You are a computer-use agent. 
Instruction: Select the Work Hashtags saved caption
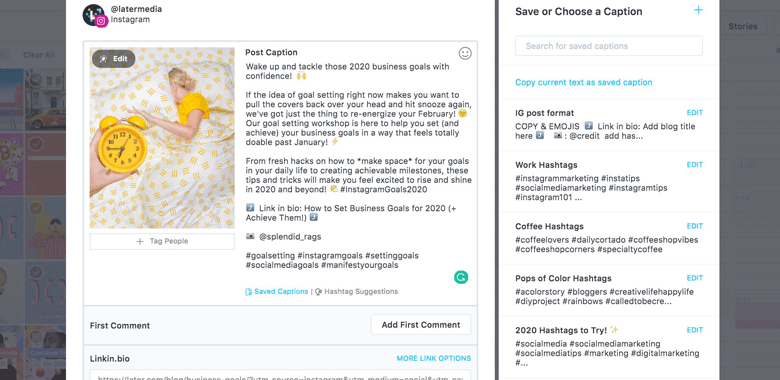(609, 181)
